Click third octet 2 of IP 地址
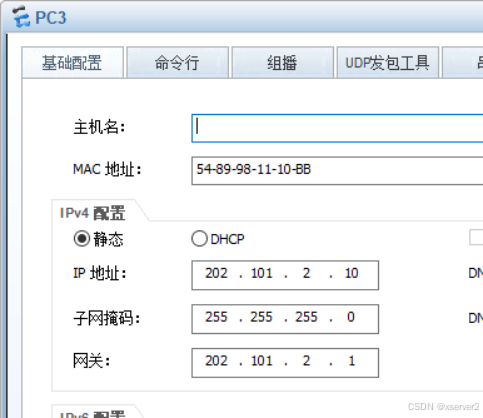483x418 pixels. point(306,274)
